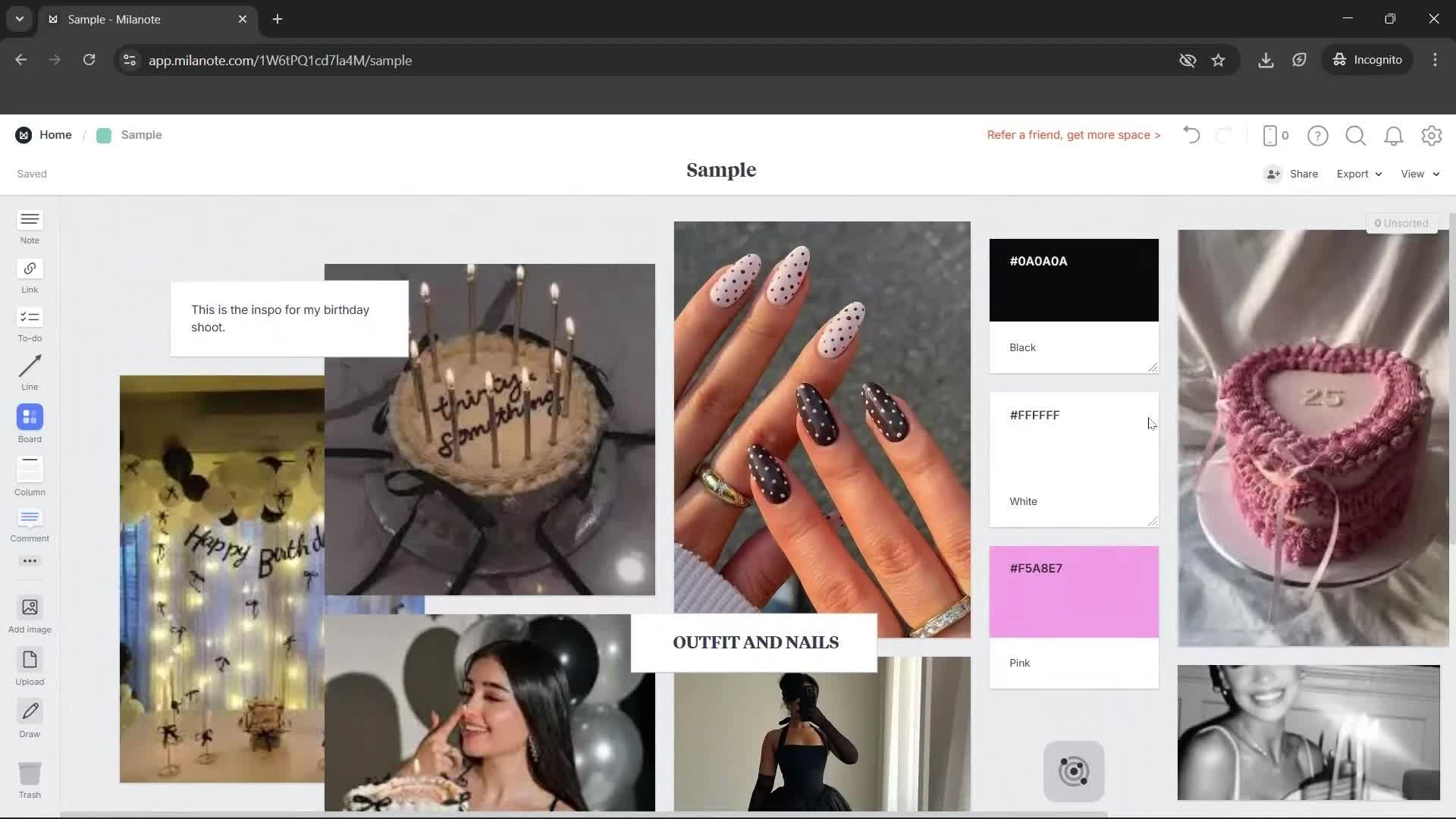This screenshot has width=1456, height=819.
Task: Open Milanote settings gear
Action: coord(1432,136)
